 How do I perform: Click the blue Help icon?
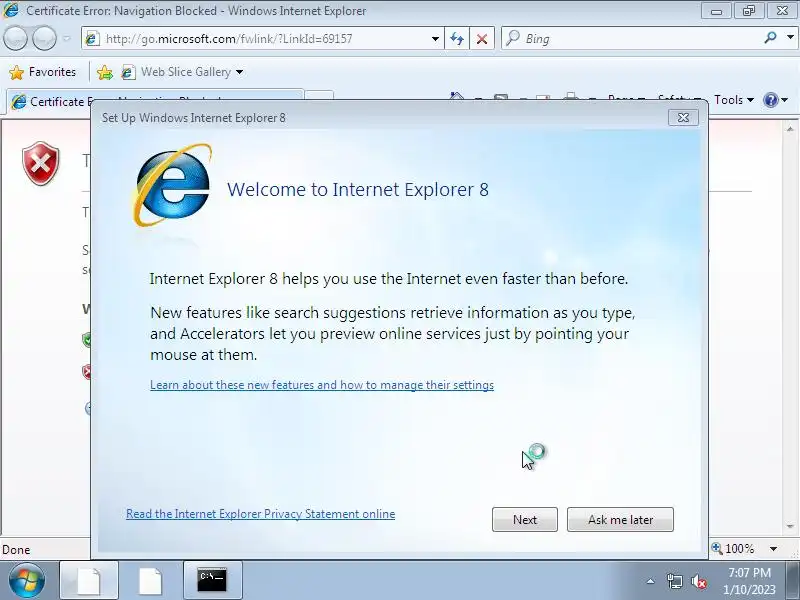(x=770, y=100)
